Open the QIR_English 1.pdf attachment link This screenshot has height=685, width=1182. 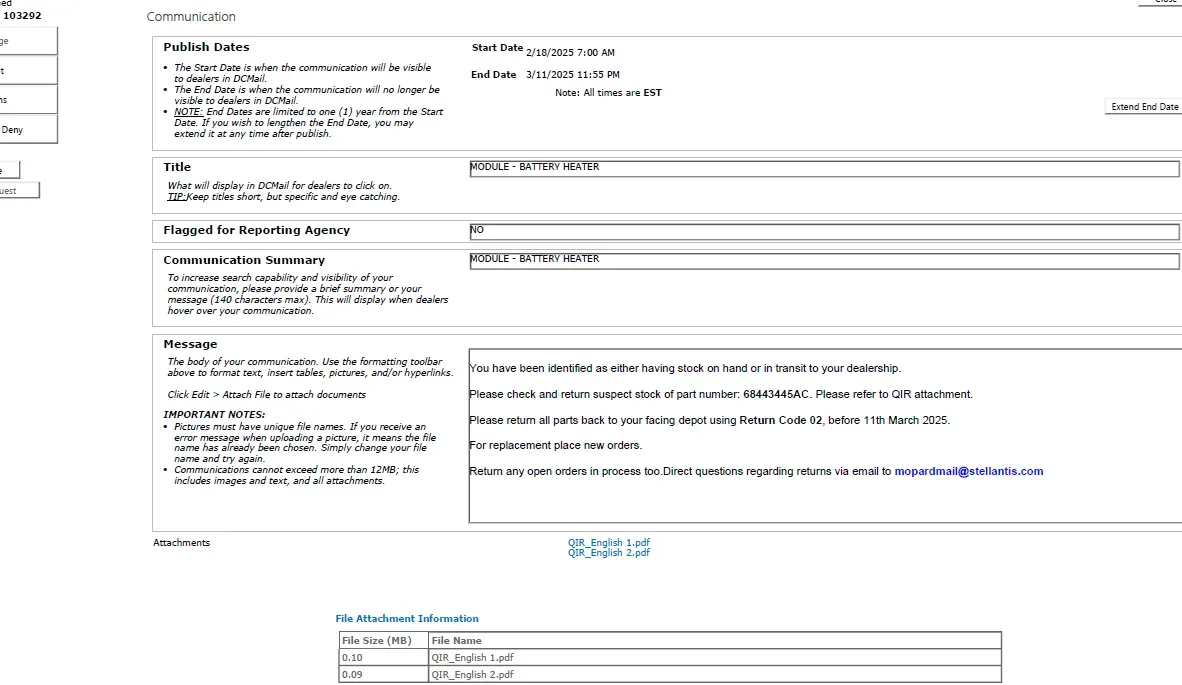608,543
